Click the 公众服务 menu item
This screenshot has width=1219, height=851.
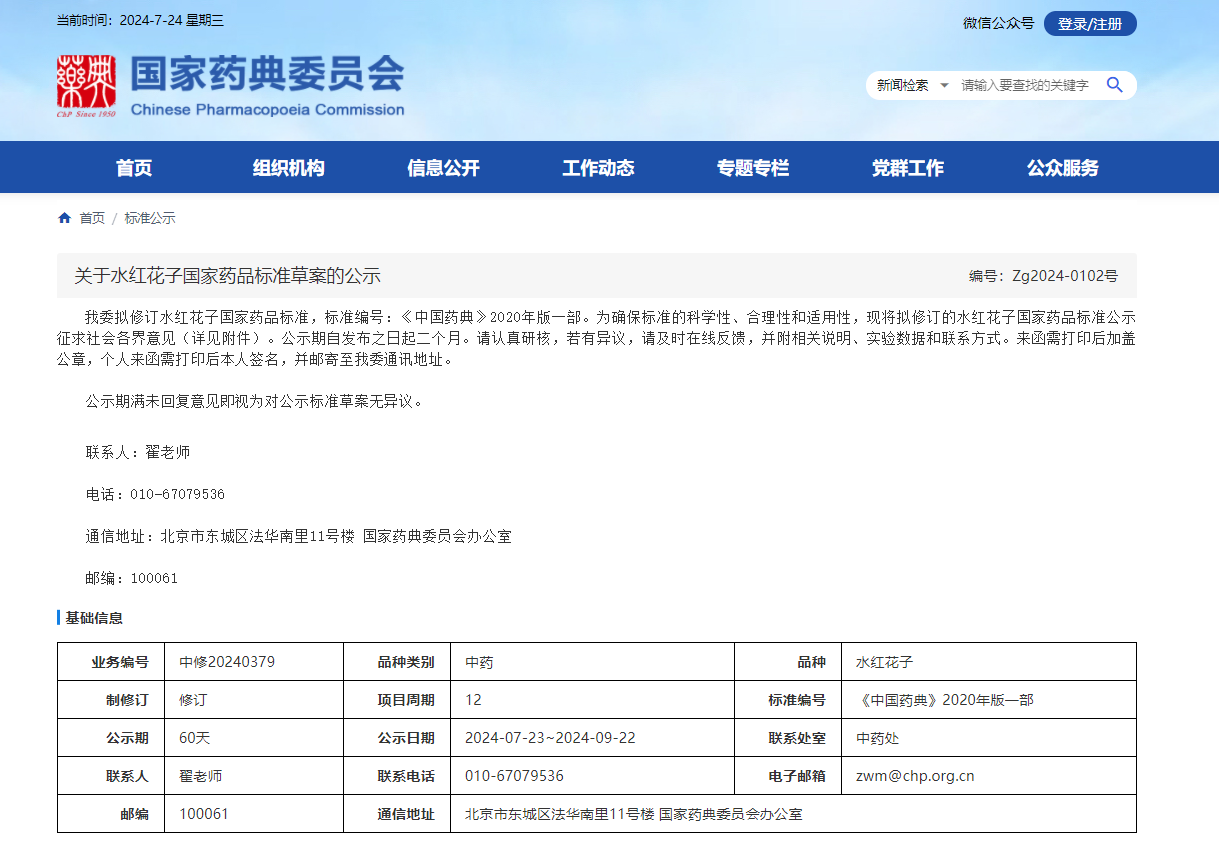[x=1062, y=168]
